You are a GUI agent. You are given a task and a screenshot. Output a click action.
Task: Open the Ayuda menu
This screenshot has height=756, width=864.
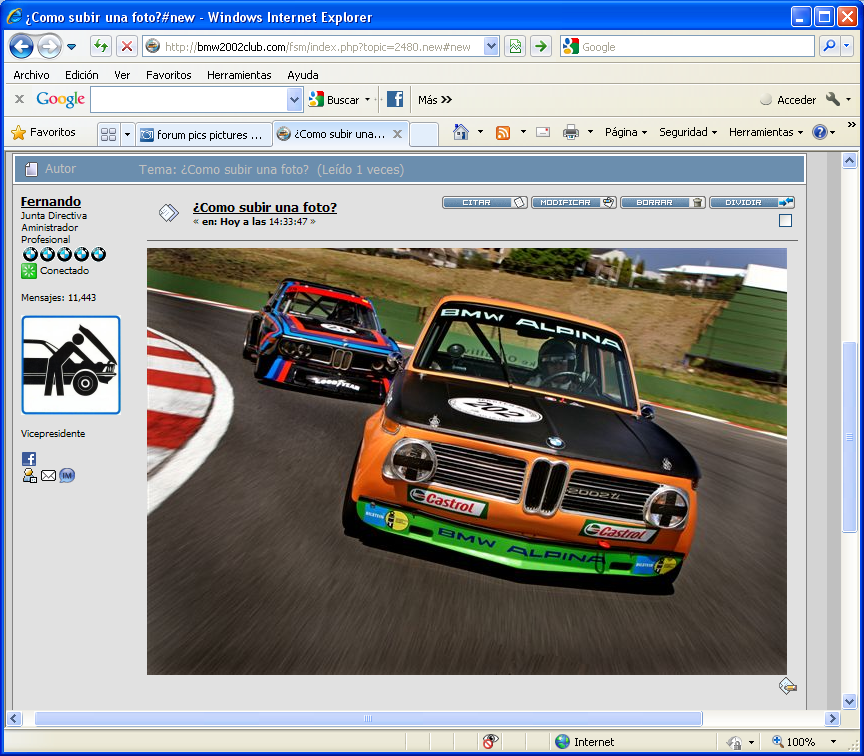click(x=303, y=75)
